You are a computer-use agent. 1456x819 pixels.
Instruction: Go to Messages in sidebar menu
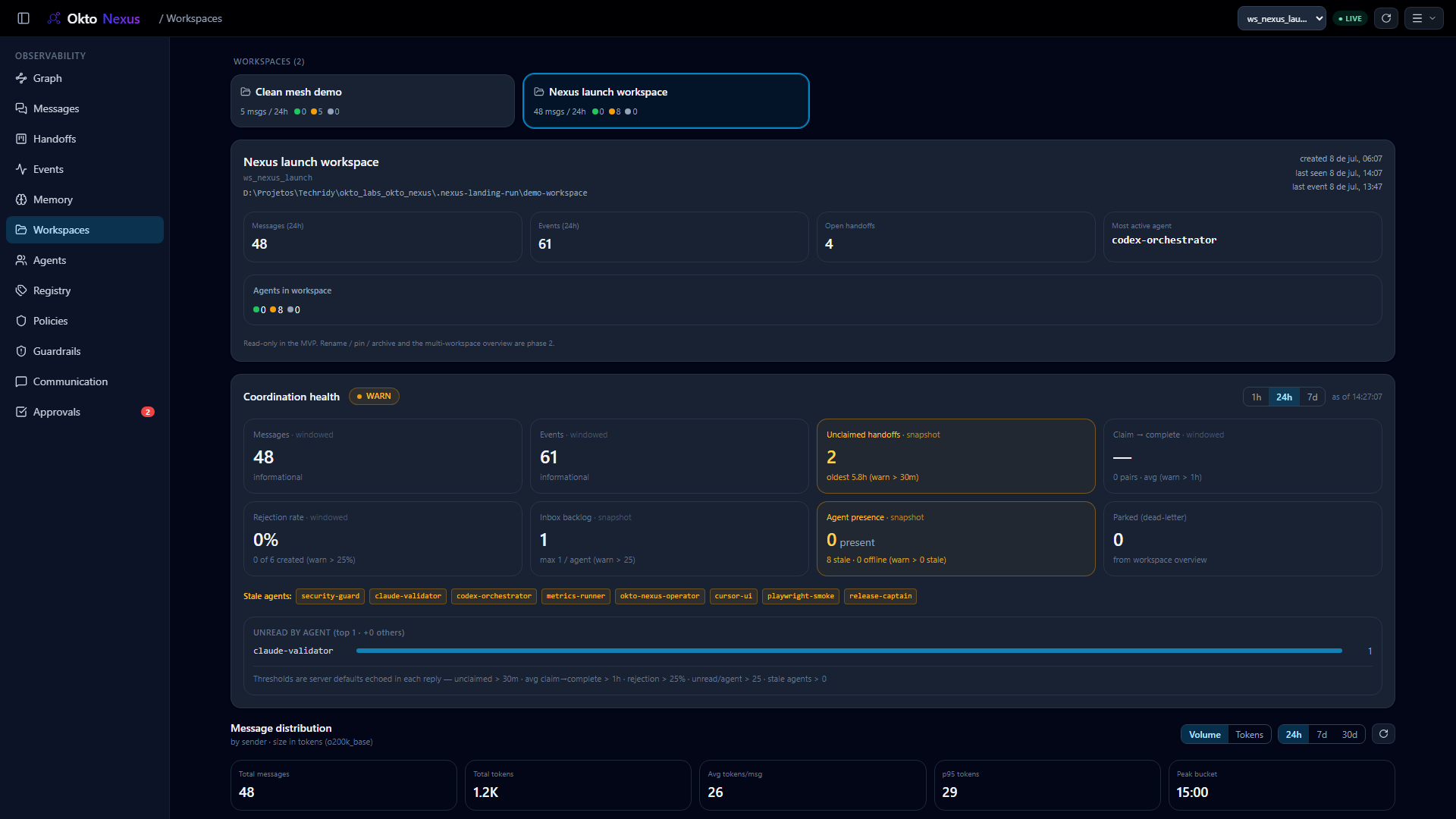click(85, 108)
